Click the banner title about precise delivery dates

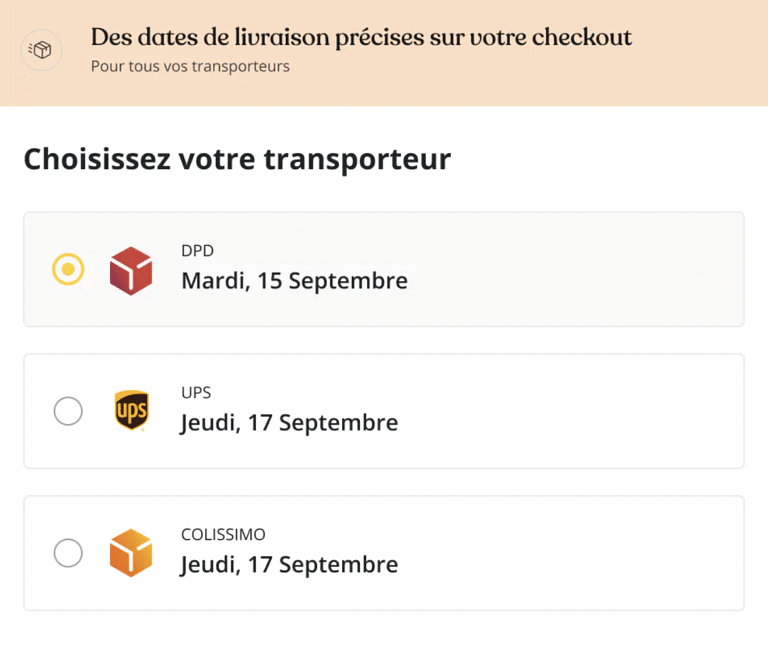[361, 38]
